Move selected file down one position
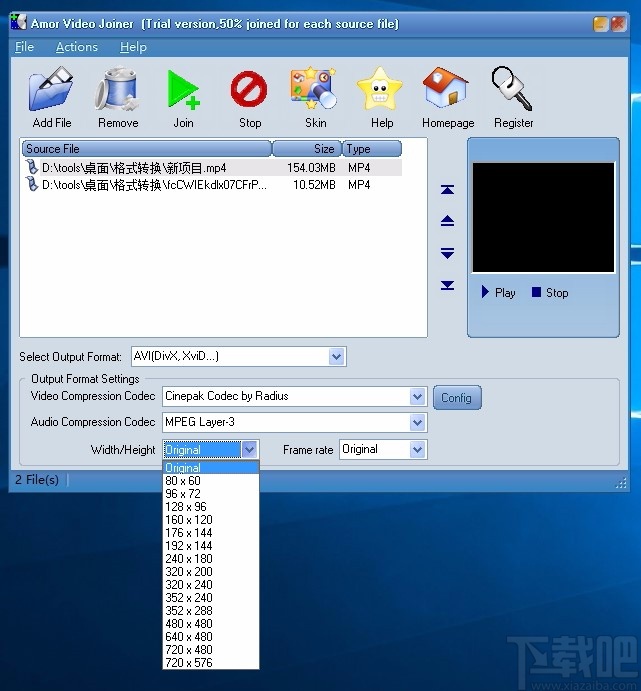 (x=448, y=253)
